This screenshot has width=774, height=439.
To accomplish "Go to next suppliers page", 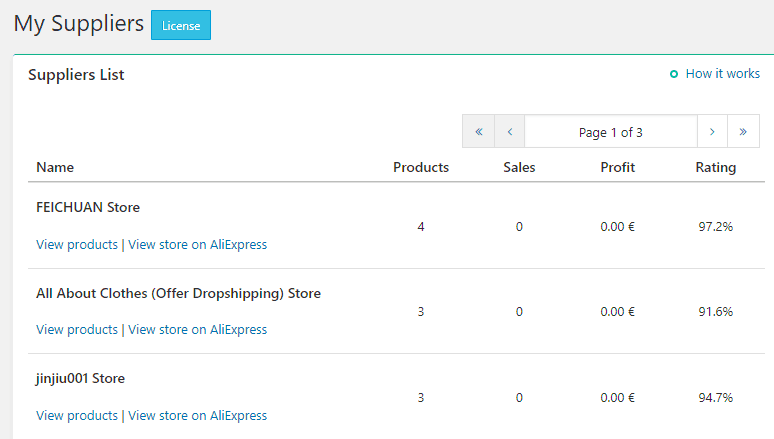I will point(712,132).
